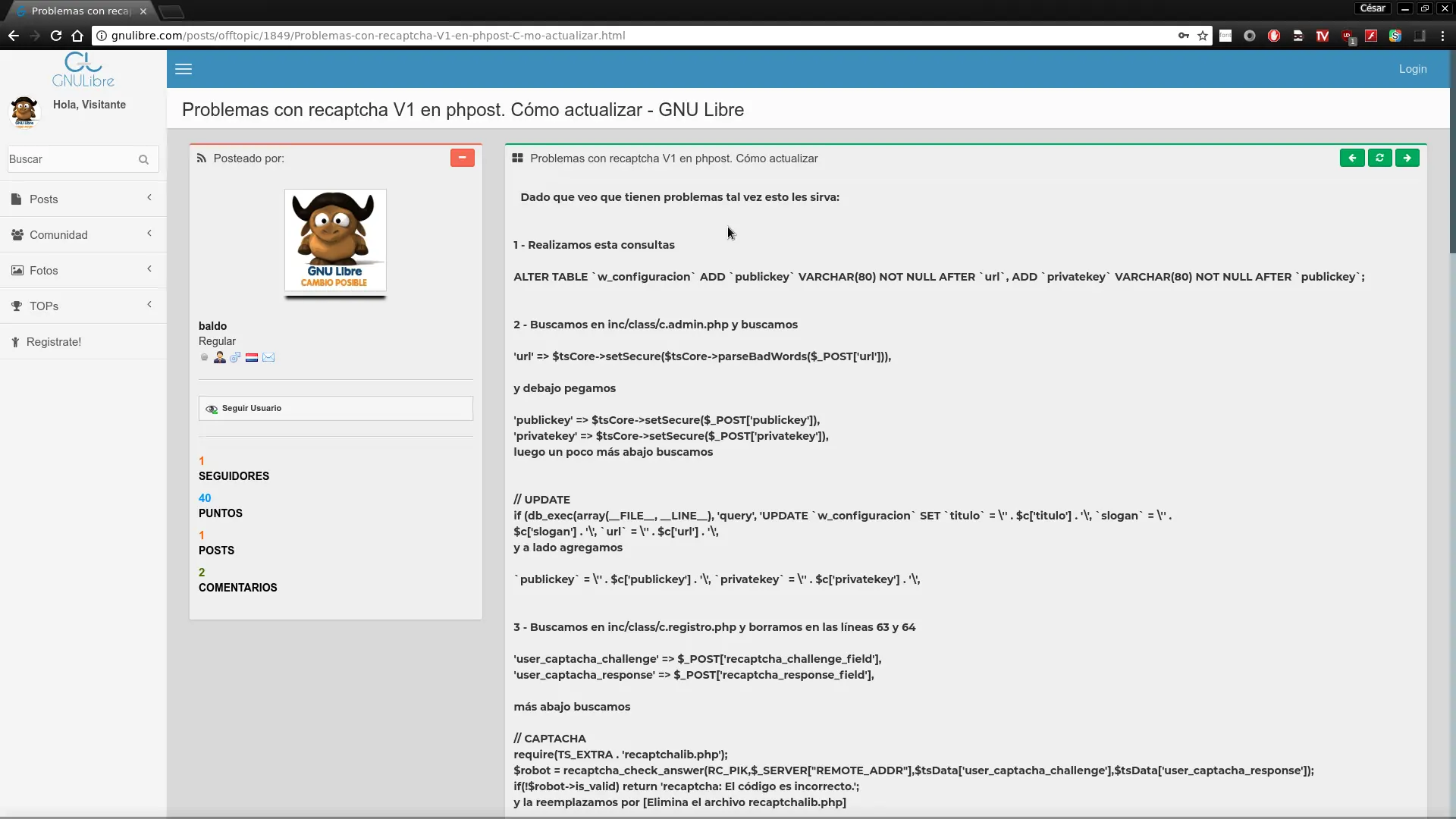The width and height of the screenshot is (1456, 819).
Task: Reload the page with the browser refresh icon
Action: 56,36
